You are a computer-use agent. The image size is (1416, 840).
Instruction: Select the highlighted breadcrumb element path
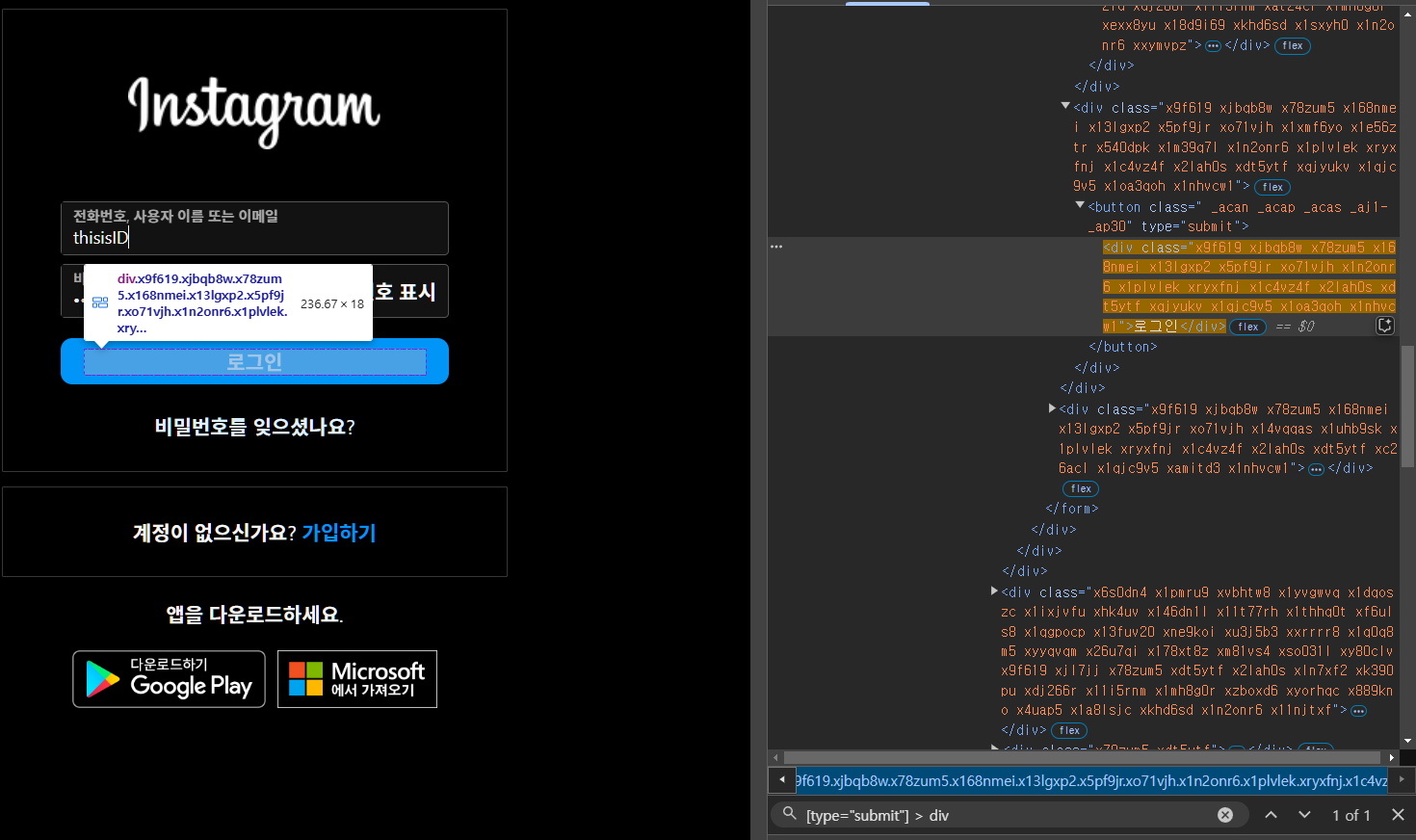pyautogui.click(x=1091, y=780)
